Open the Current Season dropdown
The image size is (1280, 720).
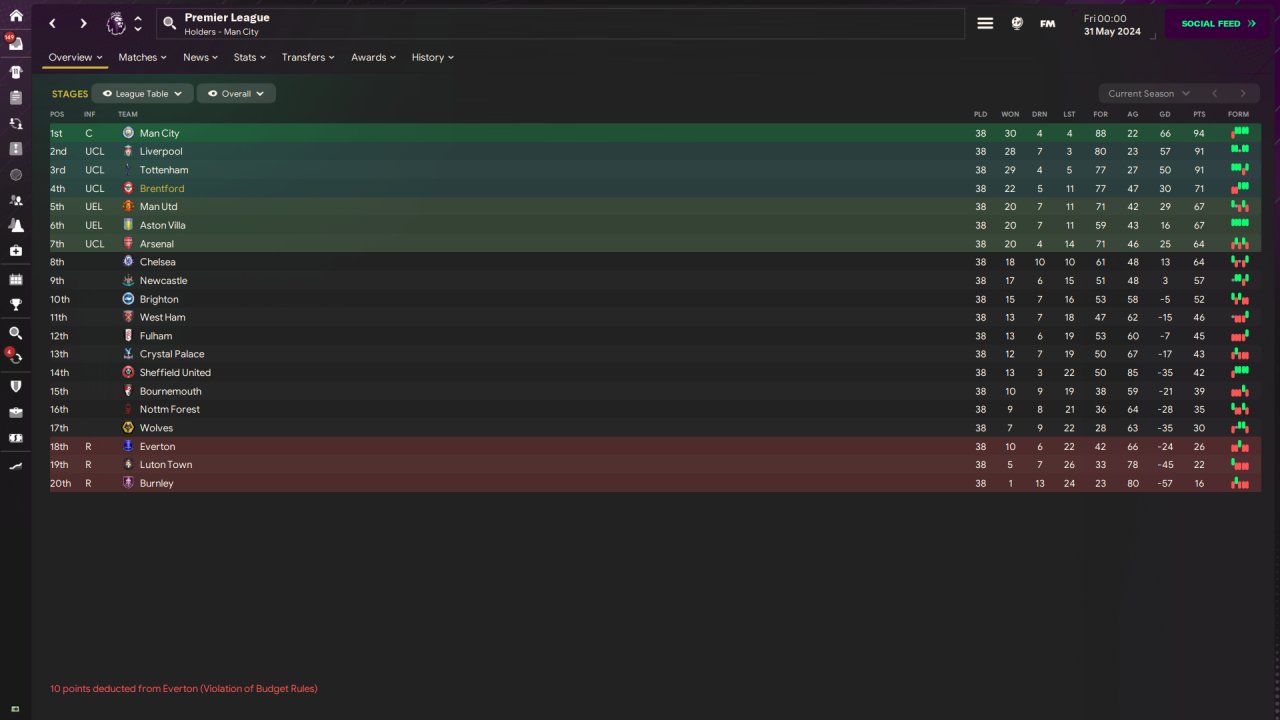coord(1148,93)
